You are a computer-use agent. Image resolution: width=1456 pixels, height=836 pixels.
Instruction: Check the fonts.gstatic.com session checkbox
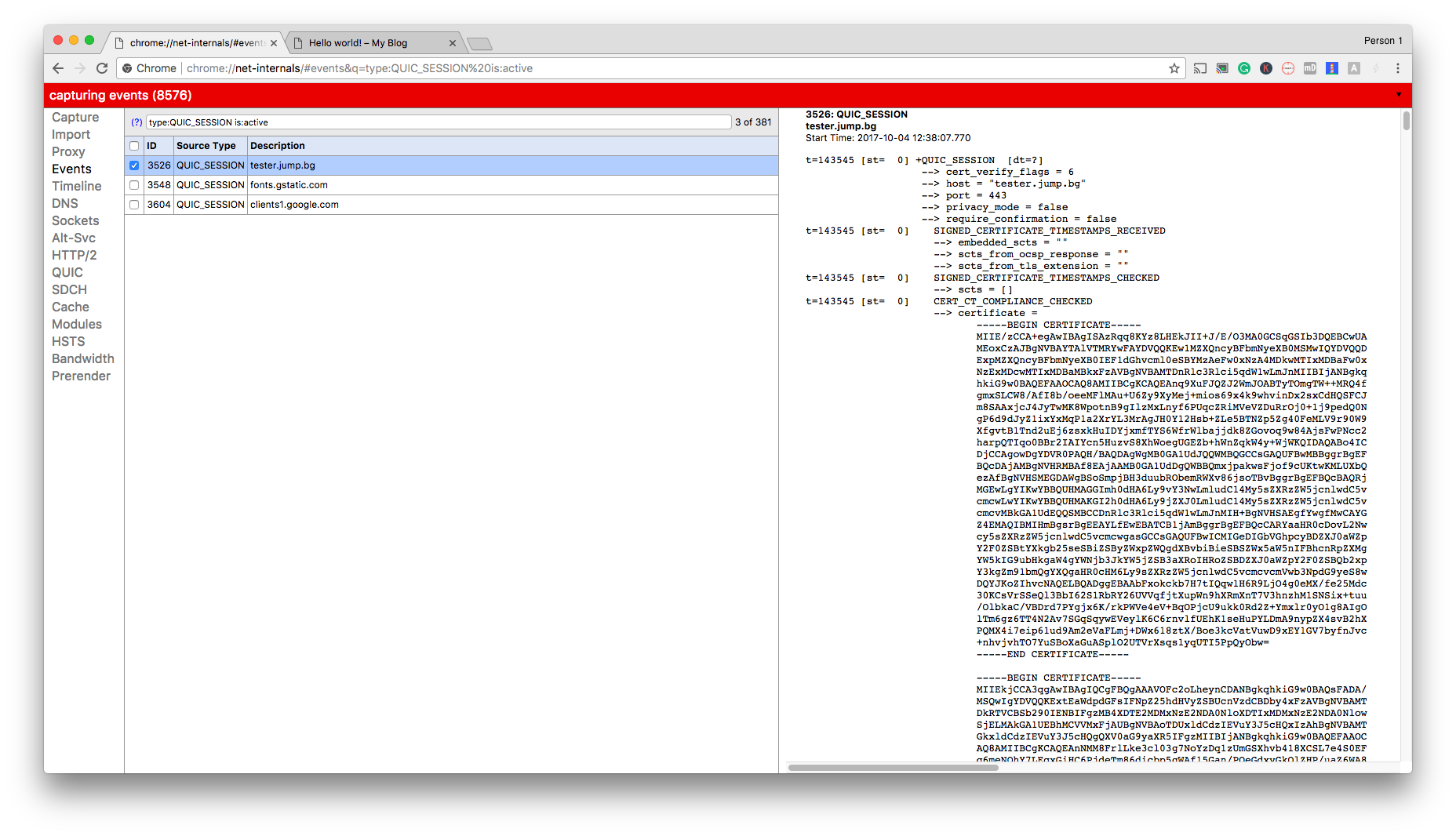(134, 185)
